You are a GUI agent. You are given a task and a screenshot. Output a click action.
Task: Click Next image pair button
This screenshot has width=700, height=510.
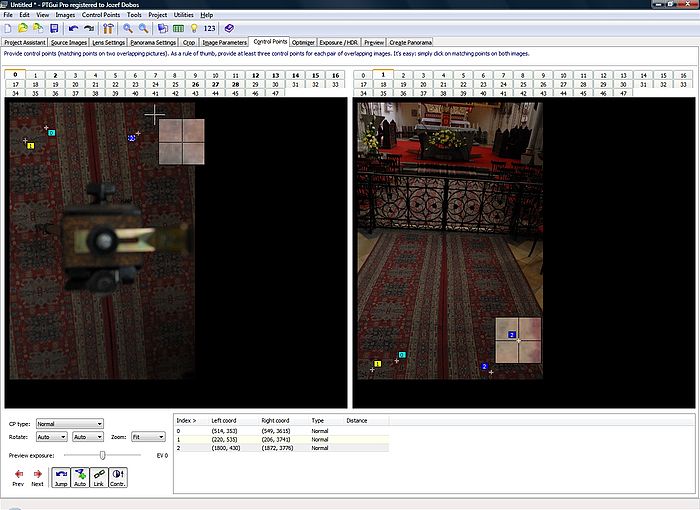[37, 474]
